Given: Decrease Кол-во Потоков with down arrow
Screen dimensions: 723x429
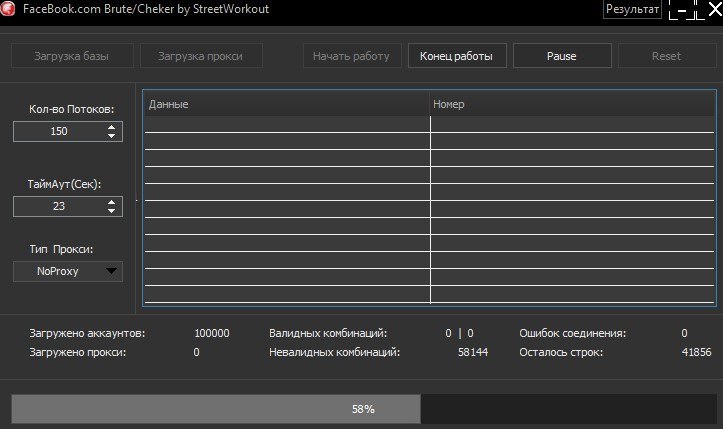Looking at the screenshot, I should [111, 136].
